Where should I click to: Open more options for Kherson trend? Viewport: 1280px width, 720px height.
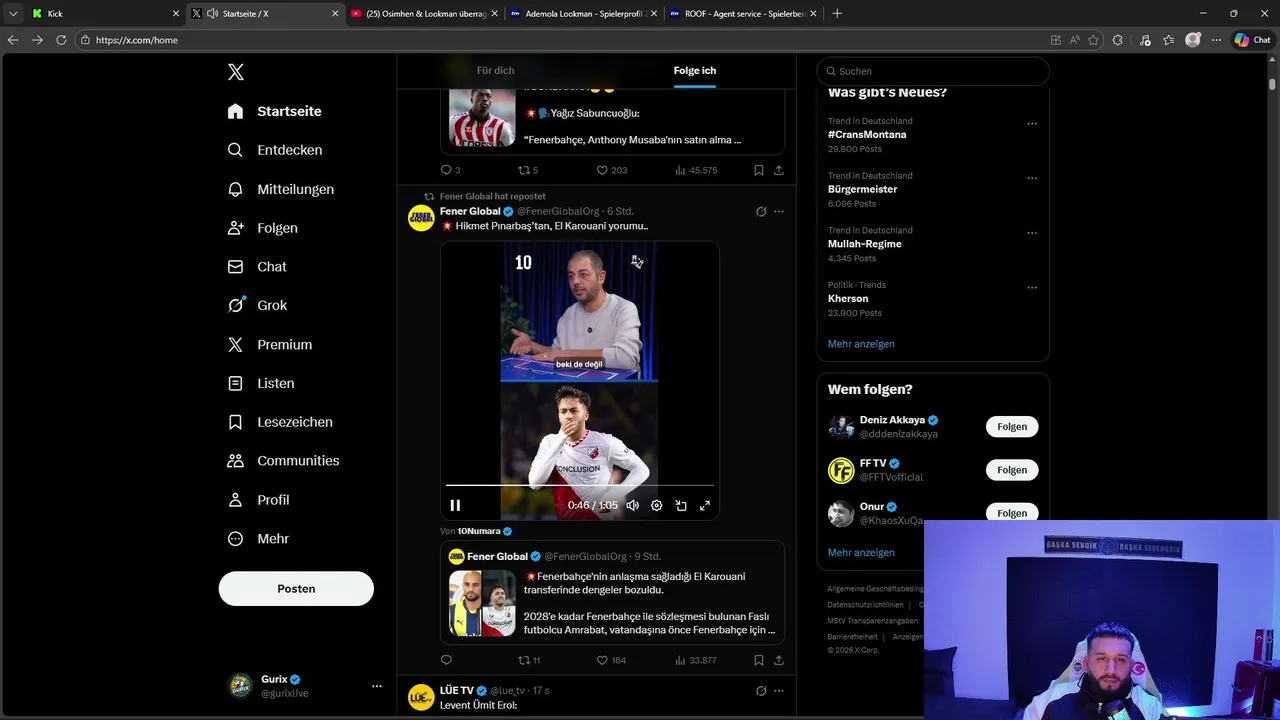[x=1032, y=288]
